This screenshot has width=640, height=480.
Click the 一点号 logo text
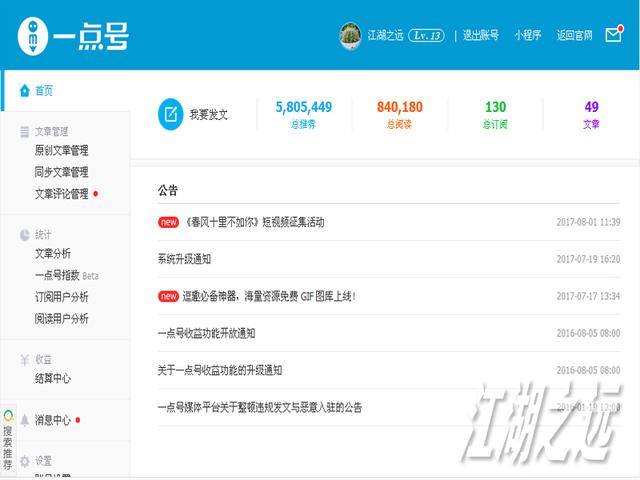point(91,36)
